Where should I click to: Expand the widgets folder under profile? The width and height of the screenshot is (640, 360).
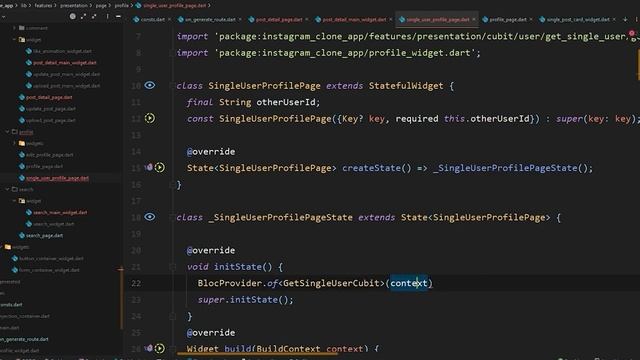point(14,143)
